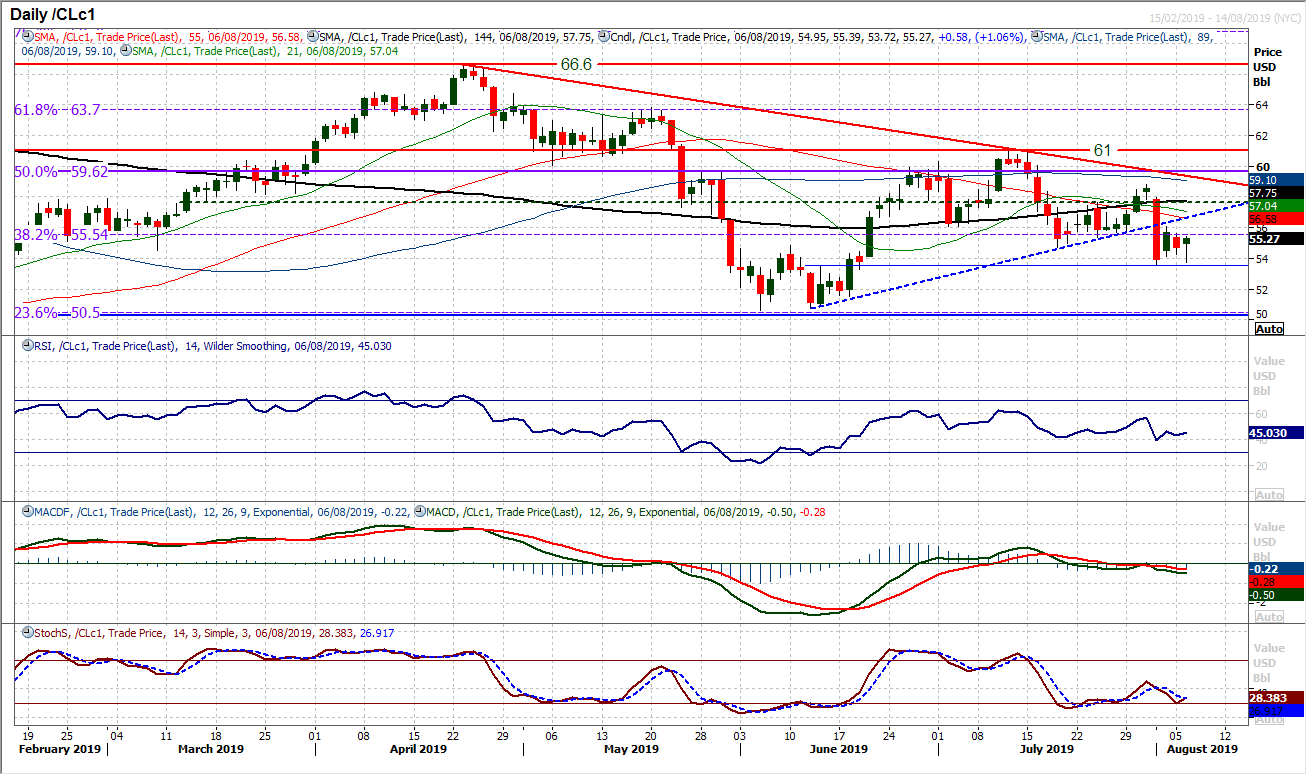Click the June 2019 time axis label
Image resolution: width=1307 pixels, height=775 pixels.
838,749
